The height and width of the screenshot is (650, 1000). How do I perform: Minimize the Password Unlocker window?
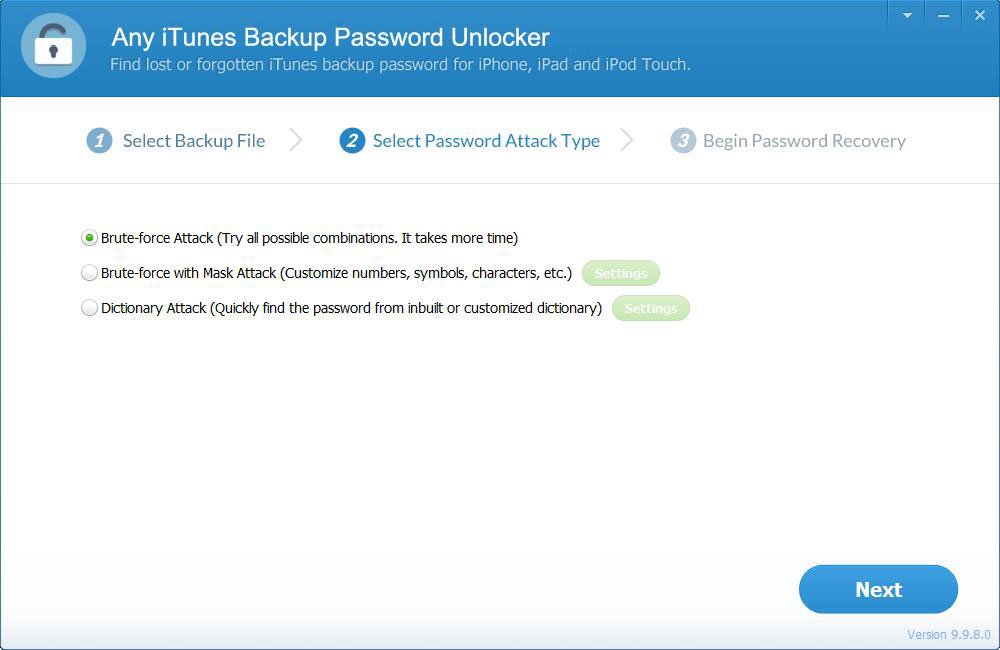pos(943,15)
